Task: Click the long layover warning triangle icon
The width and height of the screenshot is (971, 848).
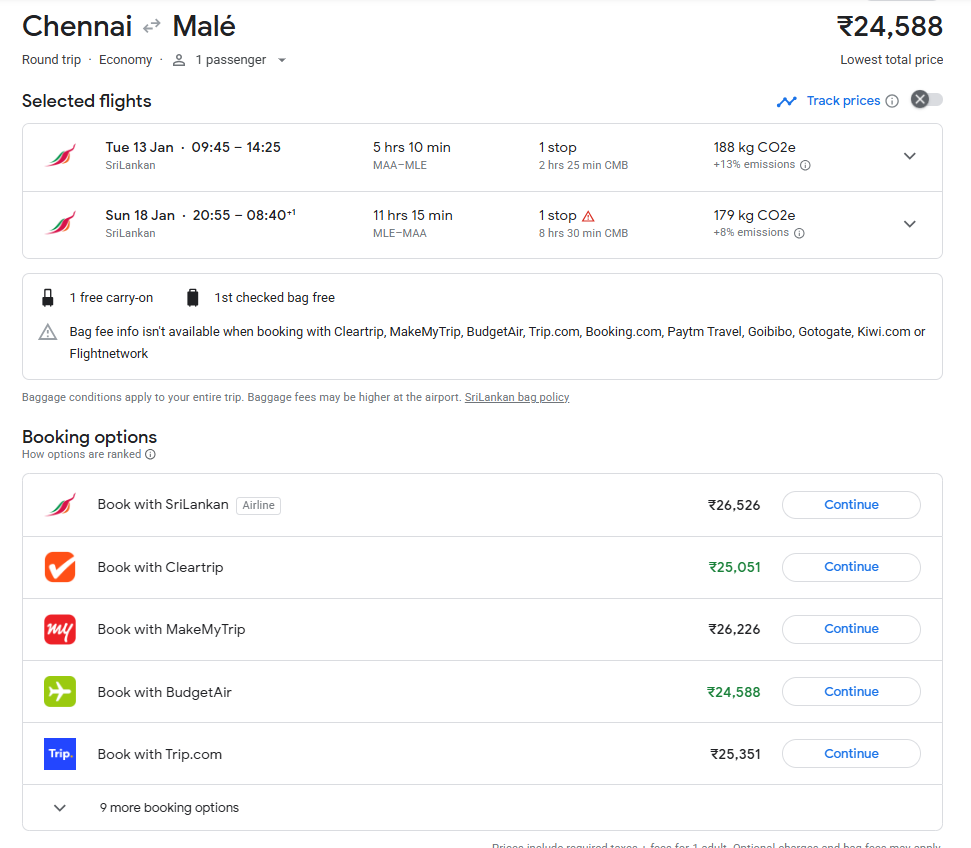Action: 588,216
